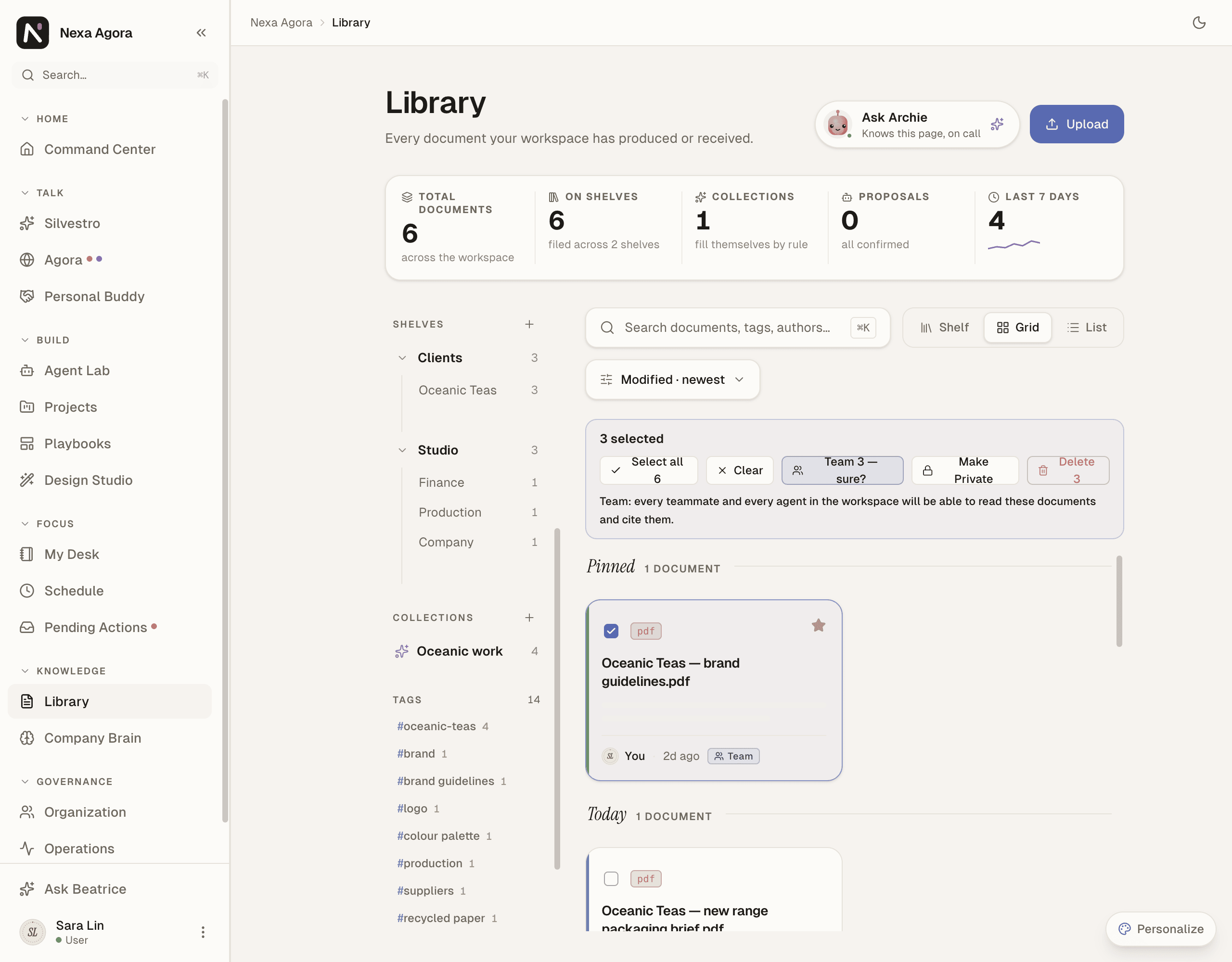Open Design Studio
Image resolution: width=1232 pixels, height=962 pixels.
(x=109, y=480)
